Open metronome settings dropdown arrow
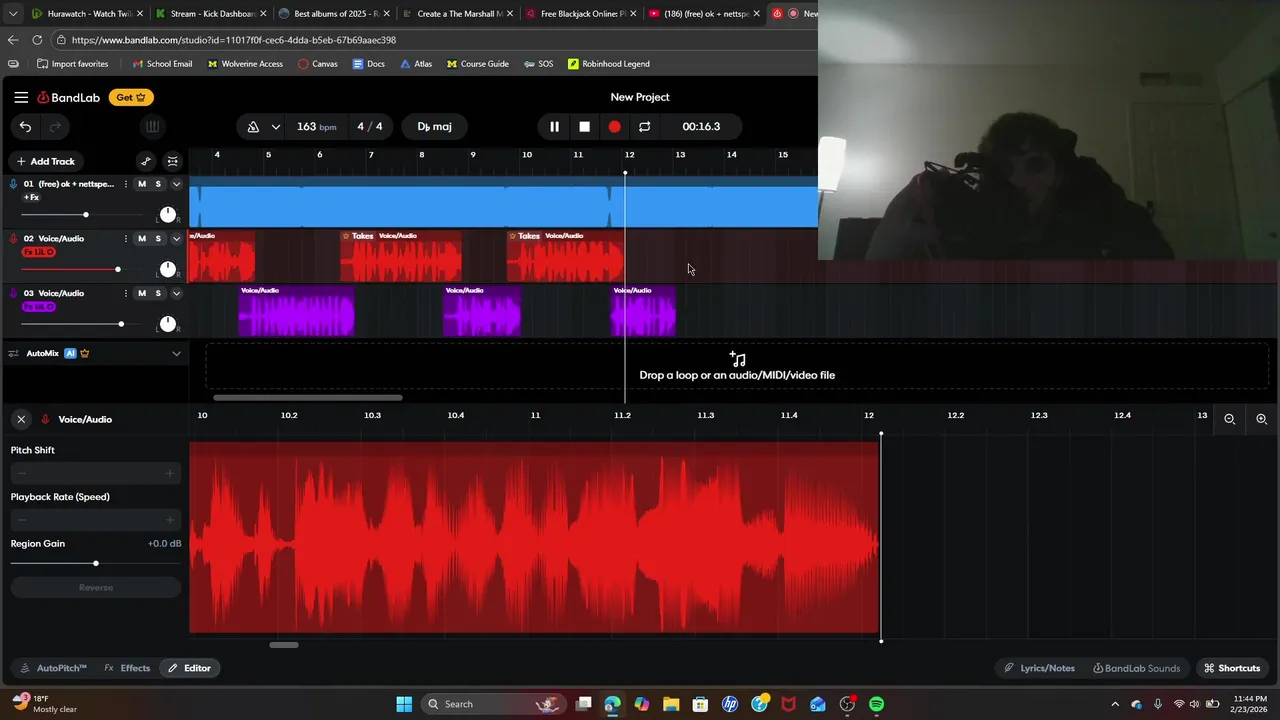The image size is (1280, 720). click(x=275, y=127)
